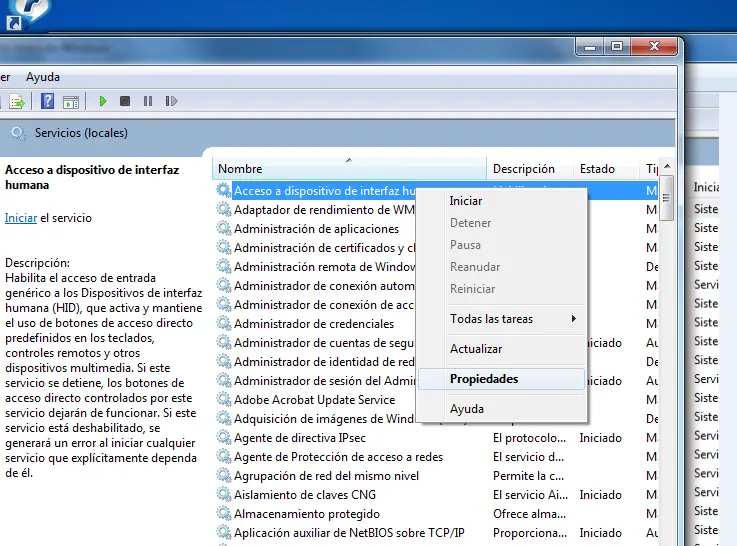Sort by the Nombre column header
Image resolution: width=737 pixels, height=546 pixels.
pos(349,169)
